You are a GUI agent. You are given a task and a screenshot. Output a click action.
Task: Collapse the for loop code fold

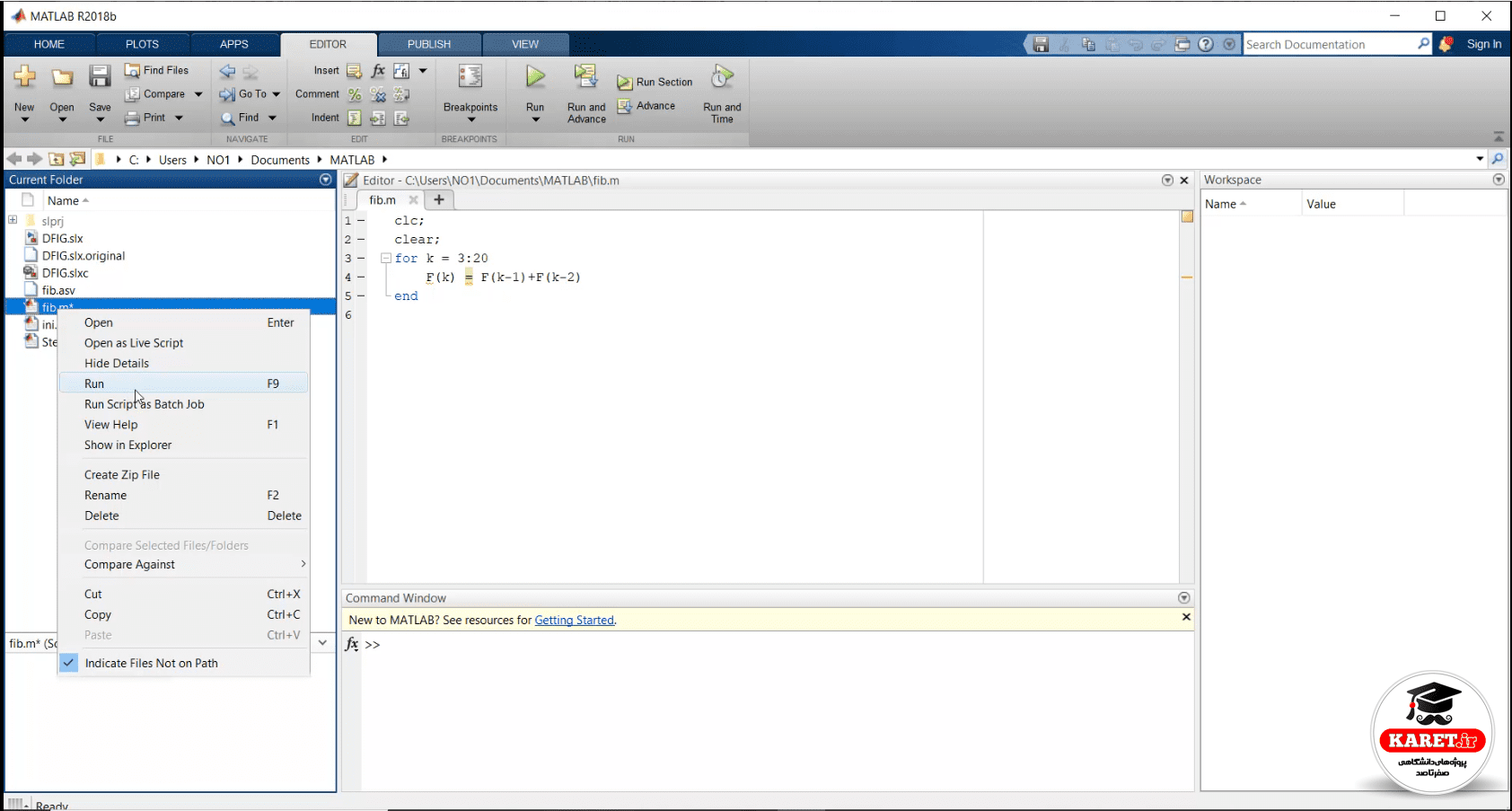(385, 258)
